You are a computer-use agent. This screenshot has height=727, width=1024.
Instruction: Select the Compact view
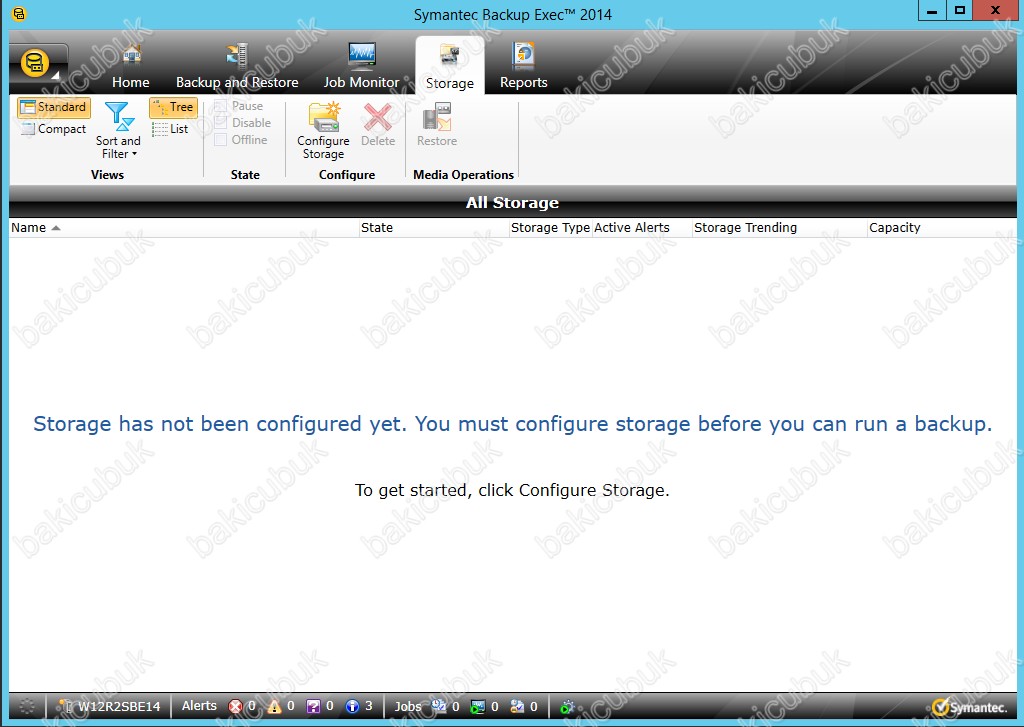click(54, 129)
